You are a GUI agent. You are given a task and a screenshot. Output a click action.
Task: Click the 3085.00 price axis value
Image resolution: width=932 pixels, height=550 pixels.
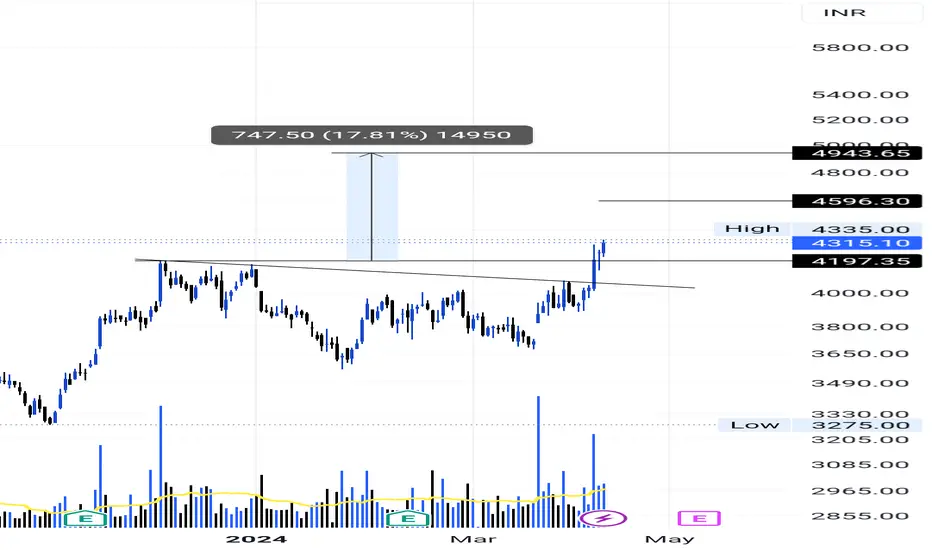860,465
